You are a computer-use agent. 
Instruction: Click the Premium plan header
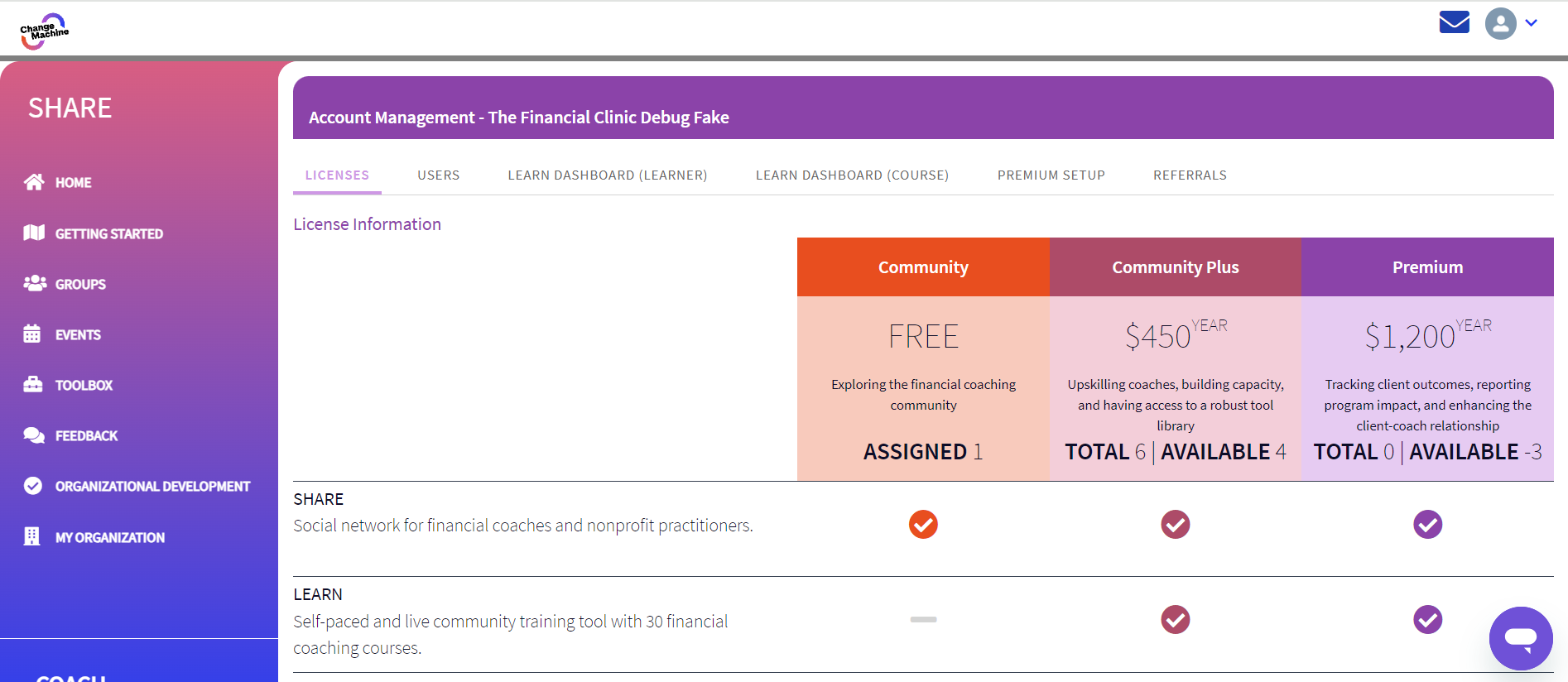pos(1427,267)
